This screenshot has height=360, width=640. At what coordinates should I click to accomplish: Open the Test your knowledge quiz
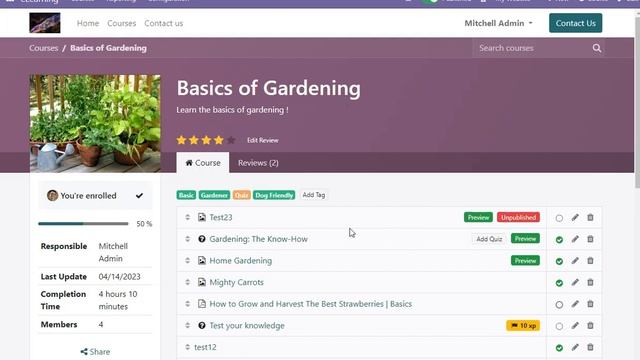pos(247,325)
